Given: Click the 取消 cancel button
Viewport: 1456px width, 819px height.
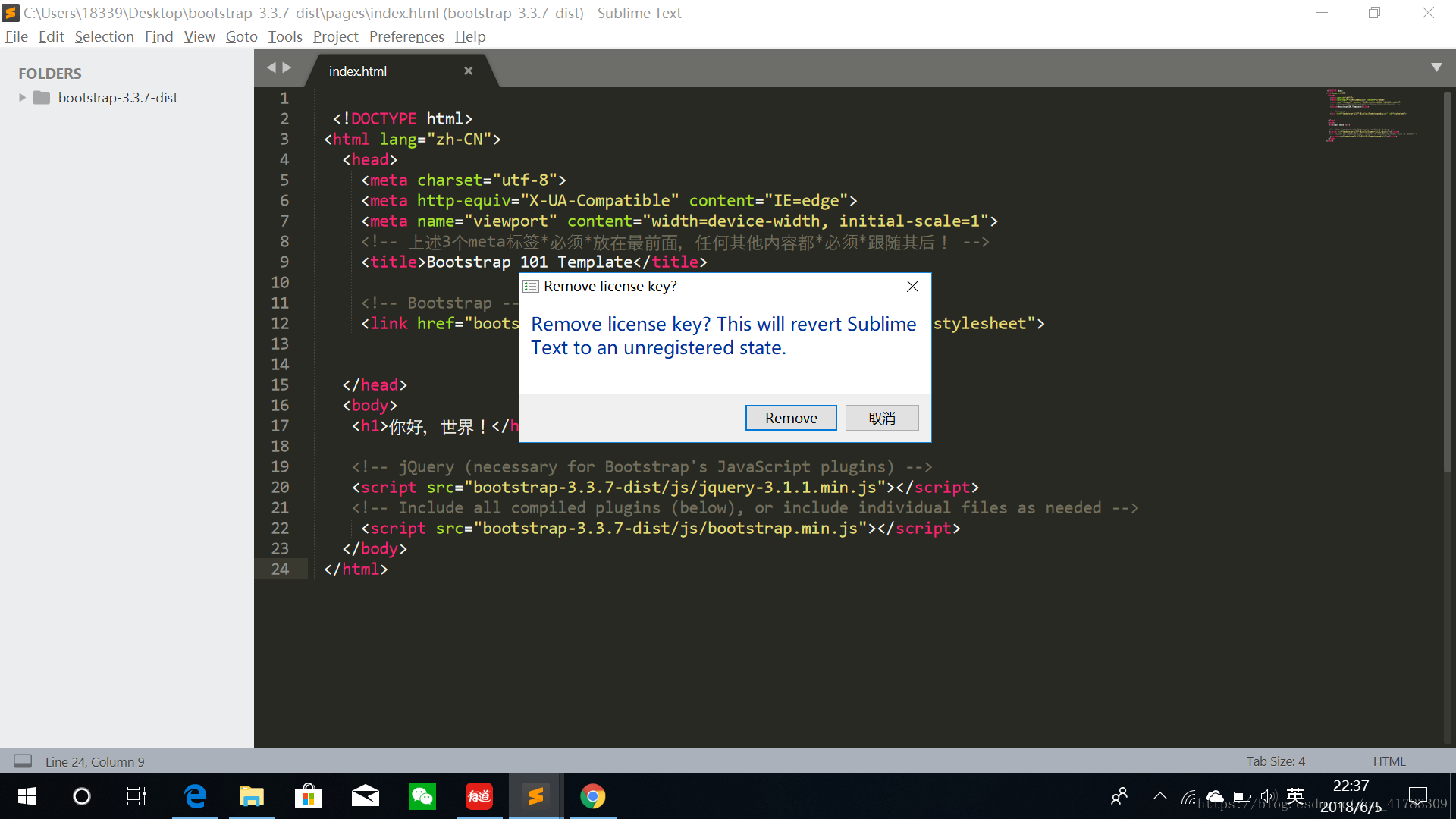Looking at the screenshot, I should 882,418.
